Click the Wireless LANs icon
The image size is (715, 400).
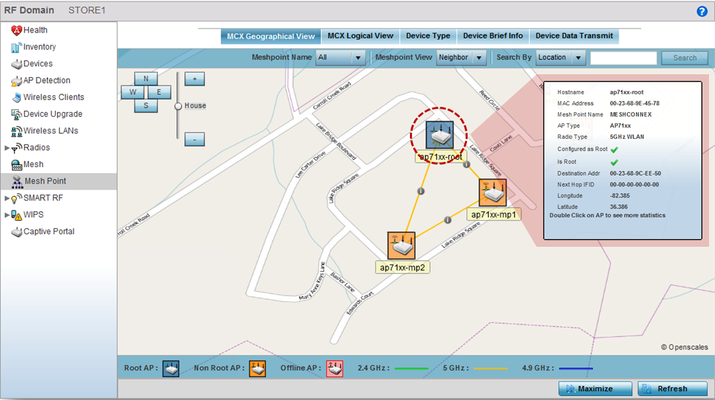16,131
